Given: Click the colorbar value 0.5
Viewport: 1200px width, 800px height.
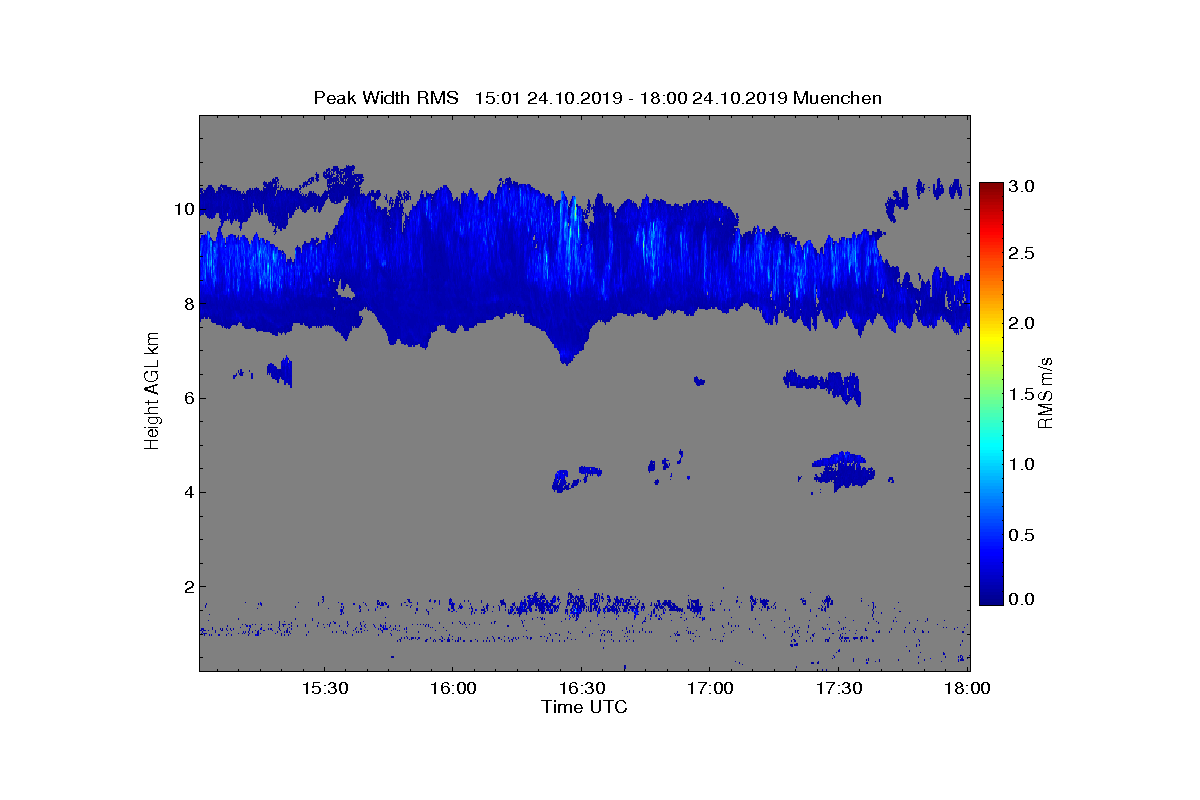Looking at the screenshot, I should pos(1023,535).
